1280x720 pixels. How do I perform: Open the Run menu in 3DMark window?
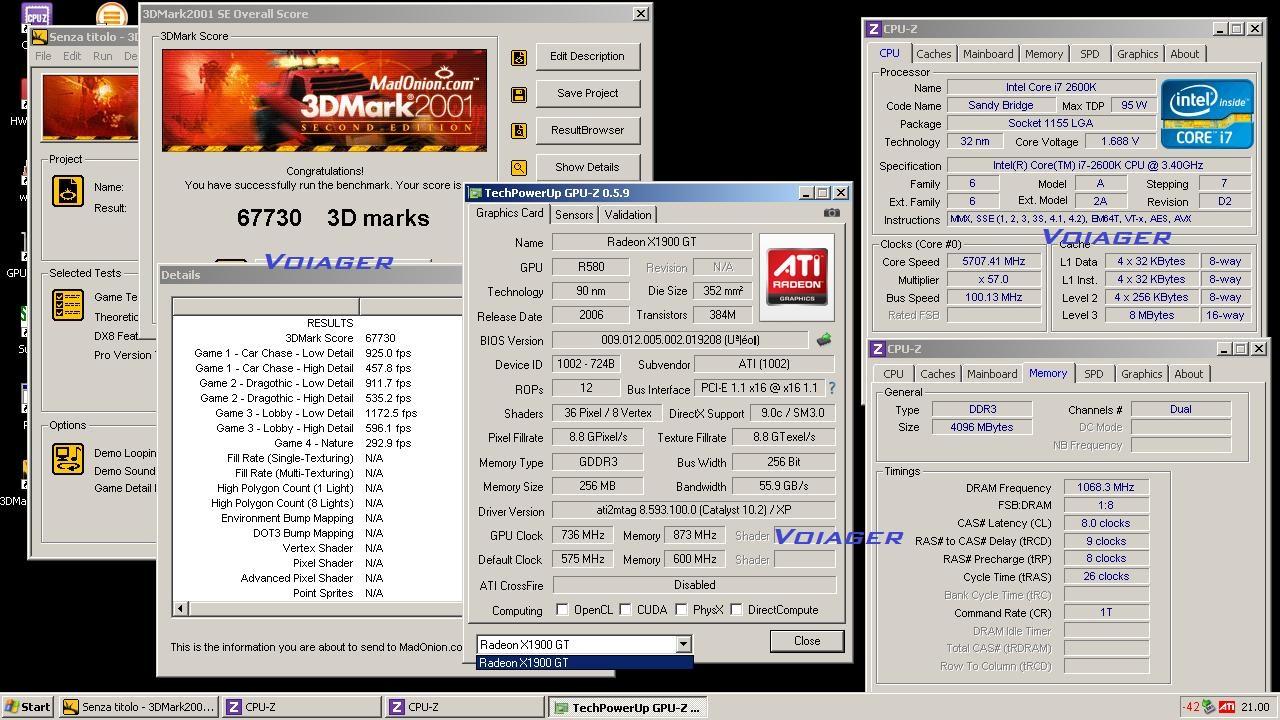pos(103,56)
